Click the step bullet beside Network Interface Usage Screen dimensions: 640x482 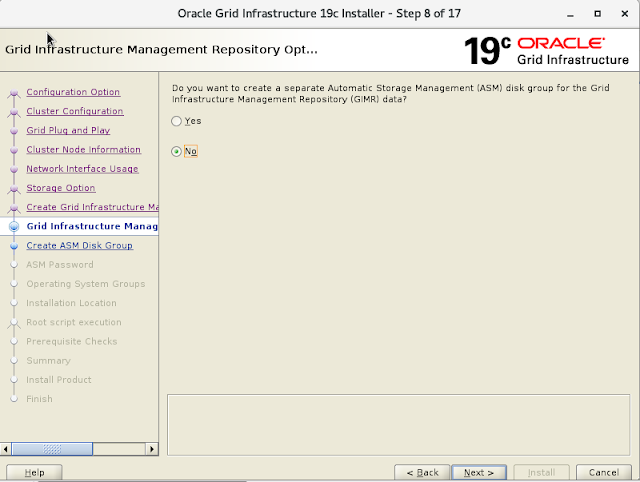tap(14, 169)
